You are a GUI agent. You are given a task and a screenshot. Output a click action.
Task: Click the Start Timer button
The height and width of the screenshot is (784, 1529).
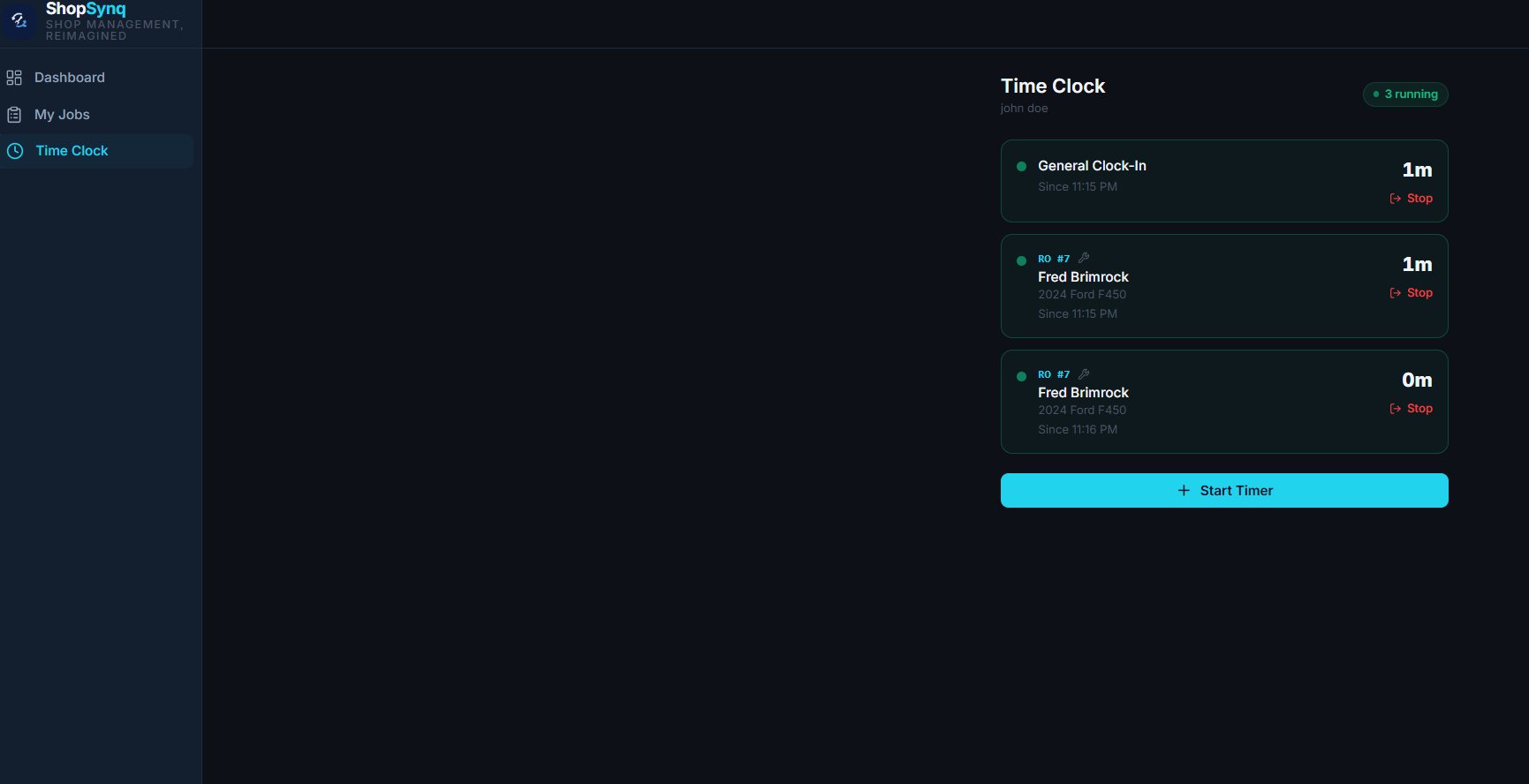click(1224, 491)
